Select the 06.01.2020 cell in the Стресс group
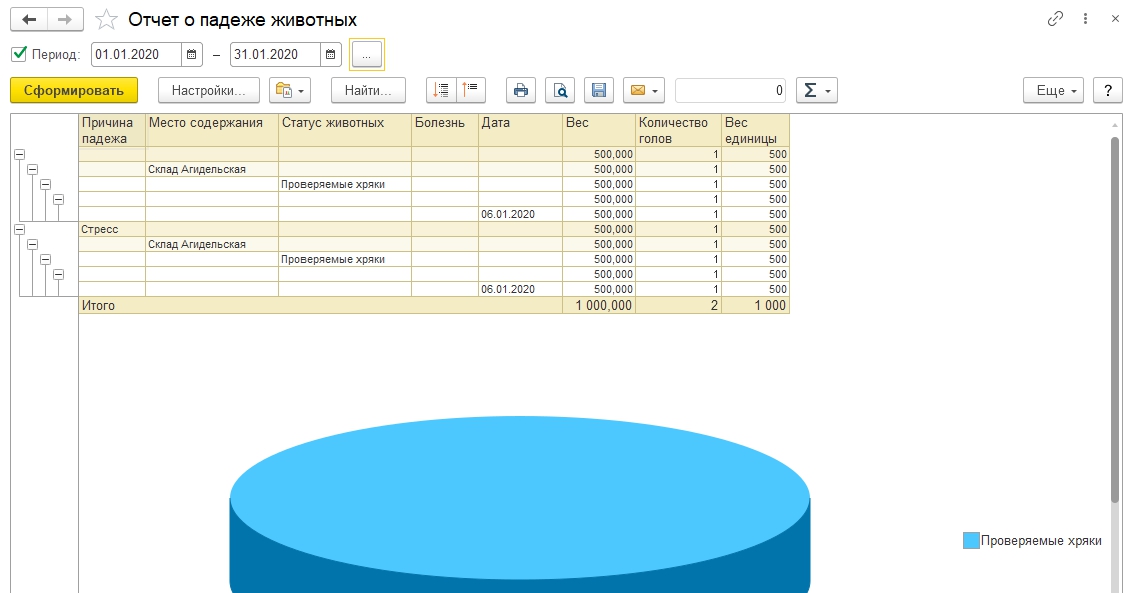Screen dimensions: 1141x593 click(520, 289)
